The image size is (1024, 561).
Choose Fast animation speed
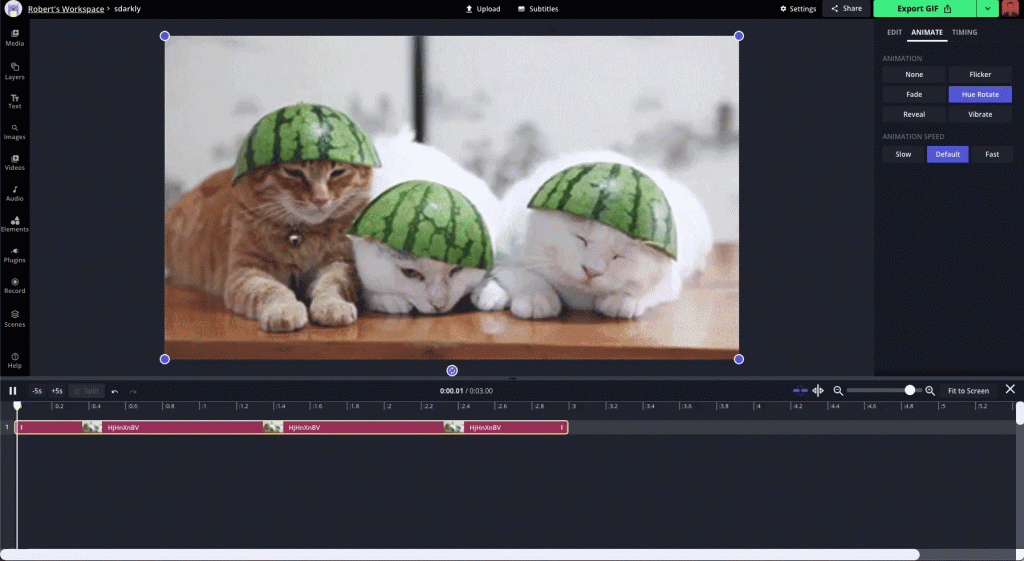(x=992, y=155)
